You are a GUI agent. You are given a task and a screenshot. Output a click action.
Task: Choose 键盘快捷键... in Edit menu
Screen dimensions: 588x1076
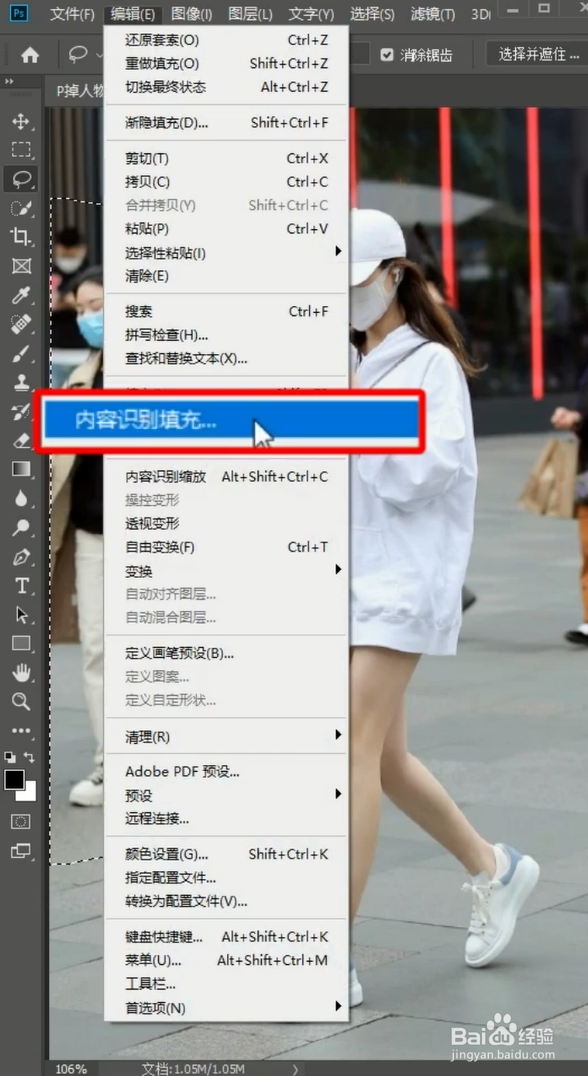(x=226, y=937)
